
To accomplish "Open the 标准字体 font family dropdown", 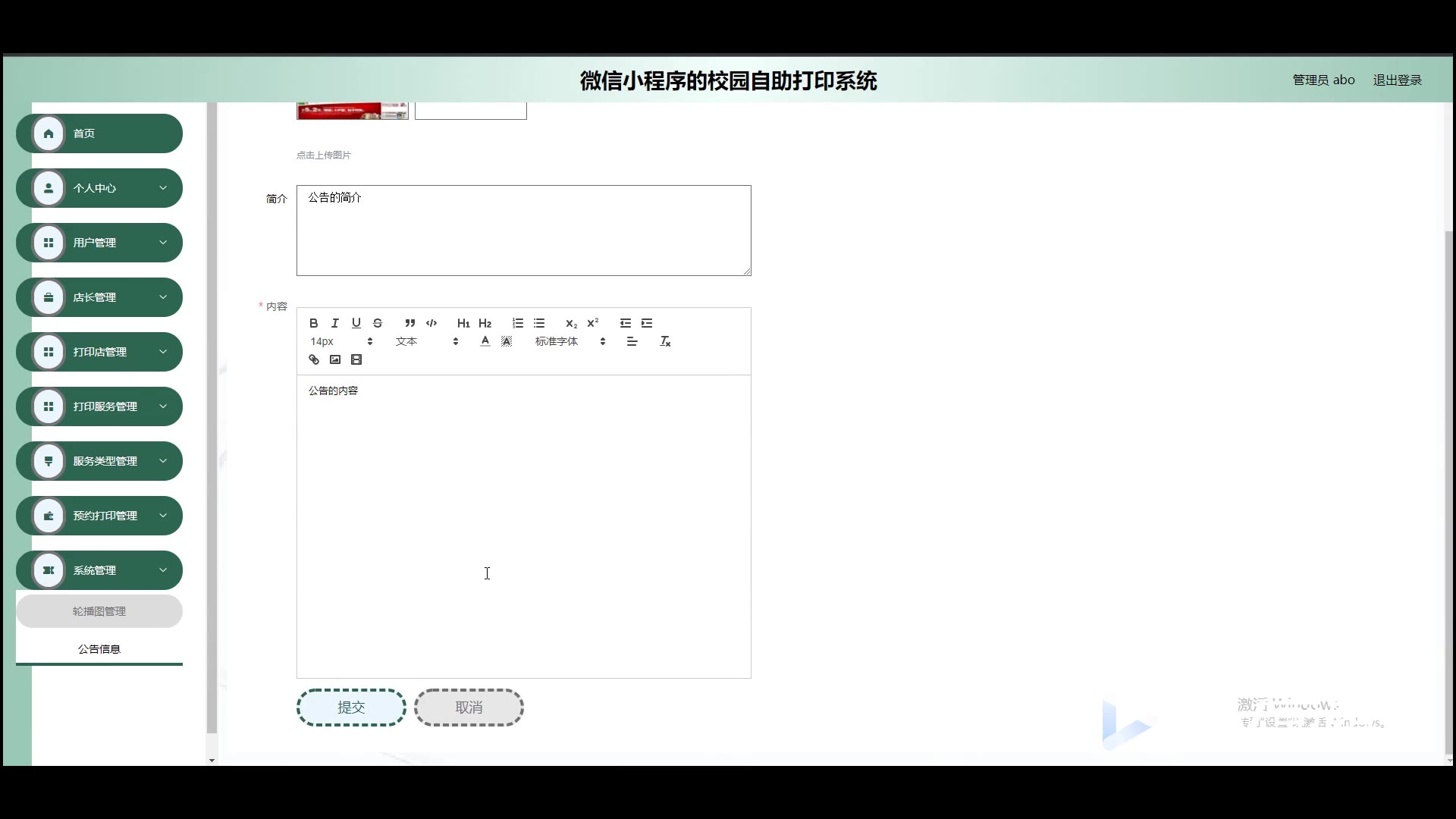I will point(570,341).
